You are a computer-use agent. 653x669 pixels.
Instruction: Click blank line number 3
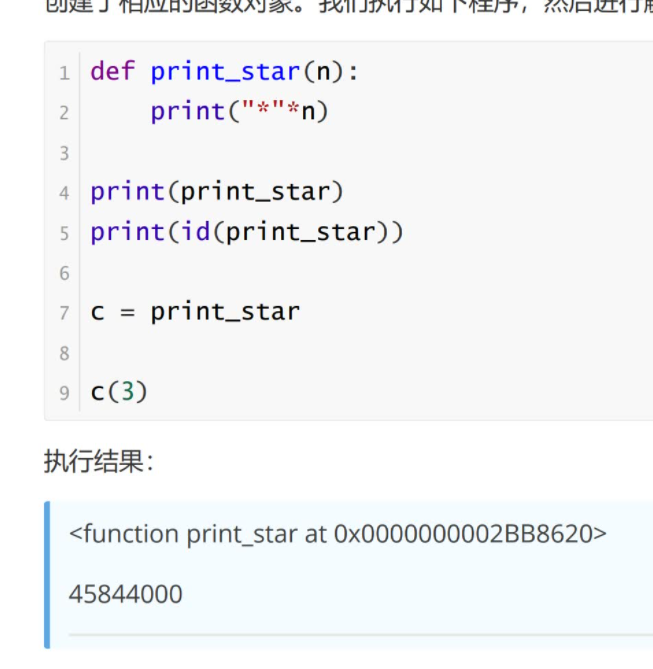tap(64, 153)
